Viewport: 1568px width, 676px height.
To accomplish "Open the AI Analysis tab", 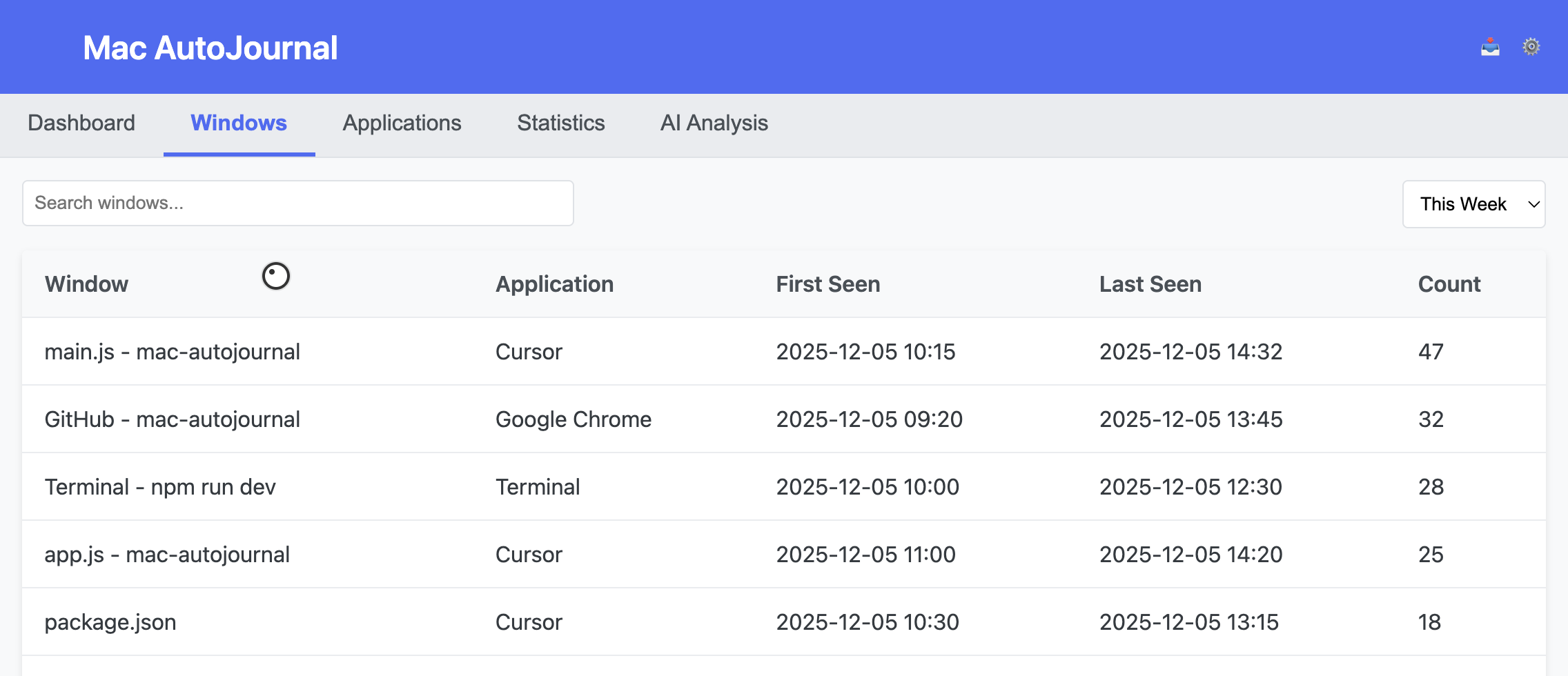I will click(714, 123).
